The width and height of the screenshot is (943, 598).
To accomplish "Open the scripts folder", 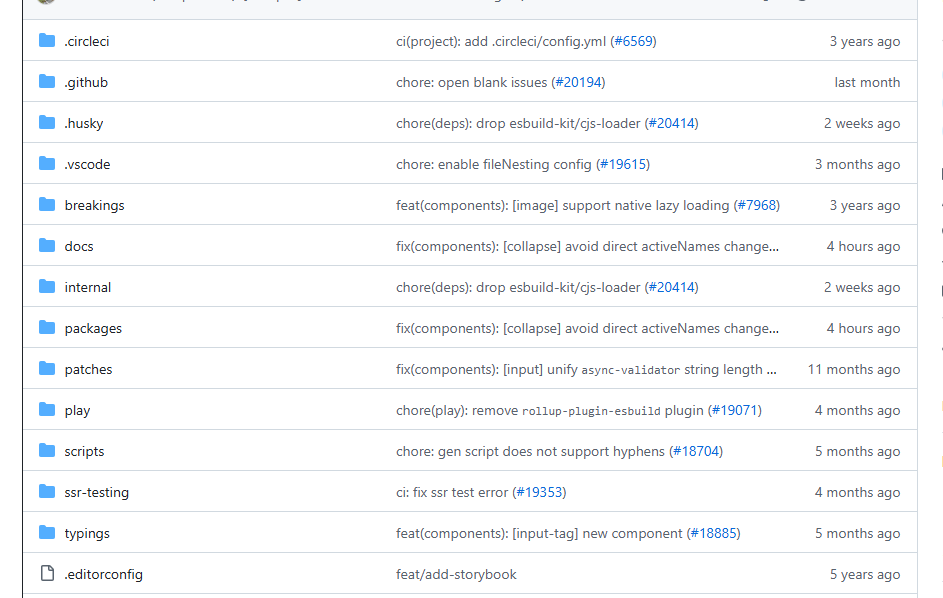I will (x=84, y=451).
